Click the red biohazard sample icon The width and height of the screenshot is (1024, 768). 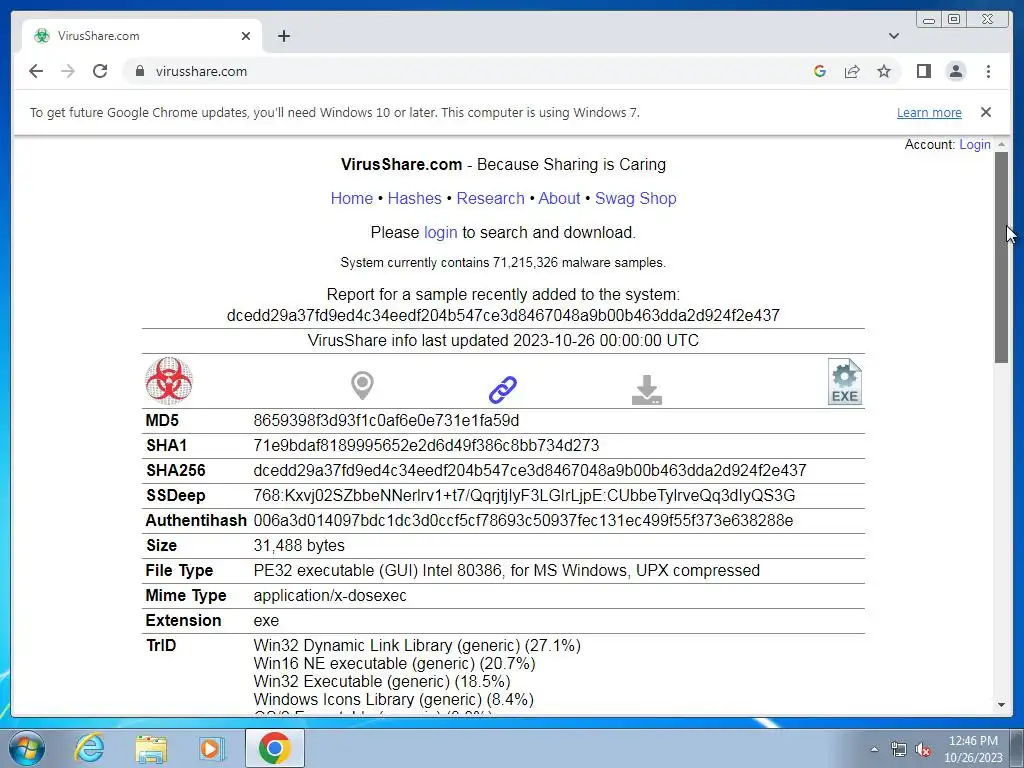coord(169,381)
